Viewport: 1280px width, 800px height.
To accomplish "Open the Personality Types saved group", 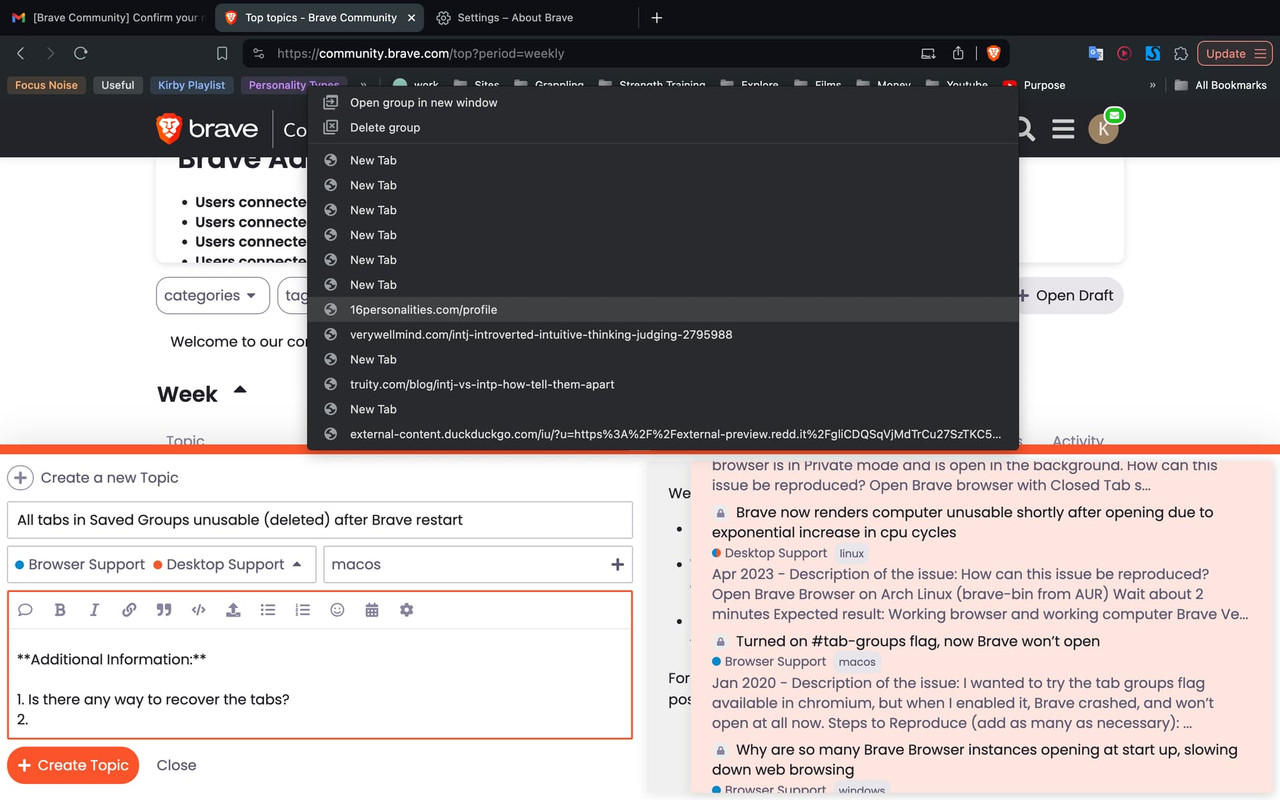I will [x=294, y=85].
